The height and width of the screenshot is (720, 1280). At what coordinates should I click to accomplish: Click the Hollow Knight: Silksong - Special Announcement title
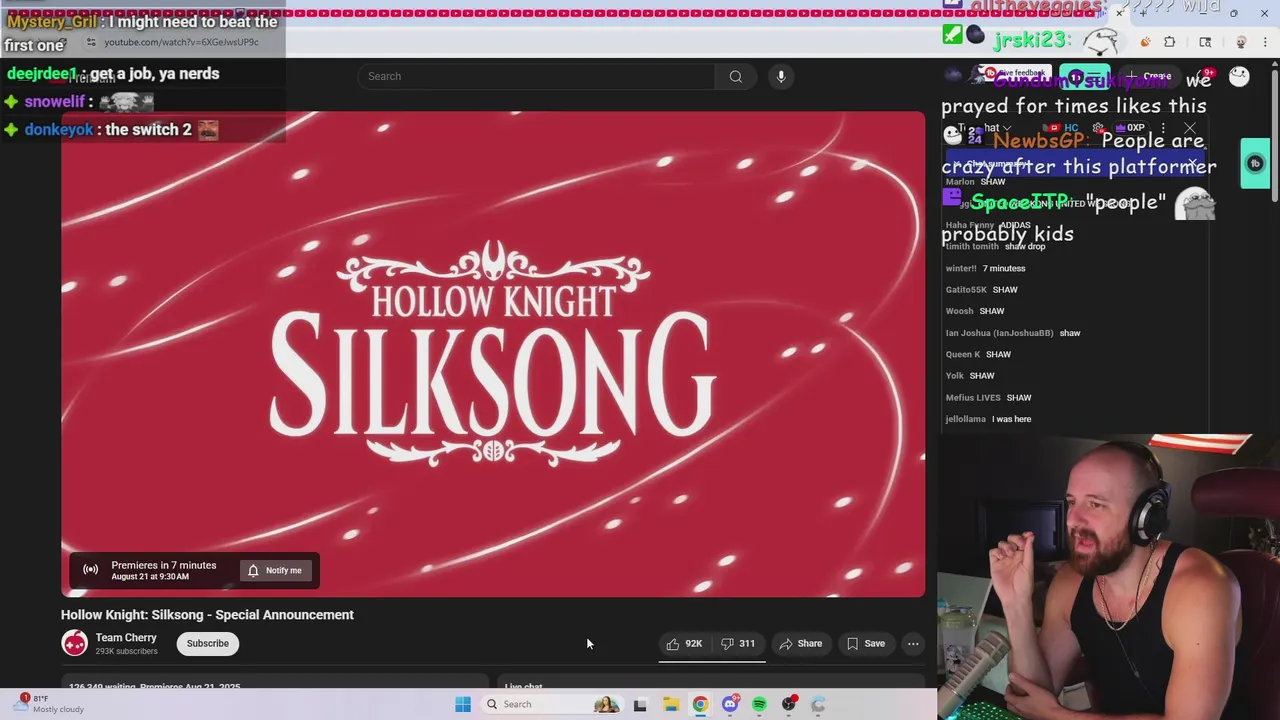coord(207,615)
